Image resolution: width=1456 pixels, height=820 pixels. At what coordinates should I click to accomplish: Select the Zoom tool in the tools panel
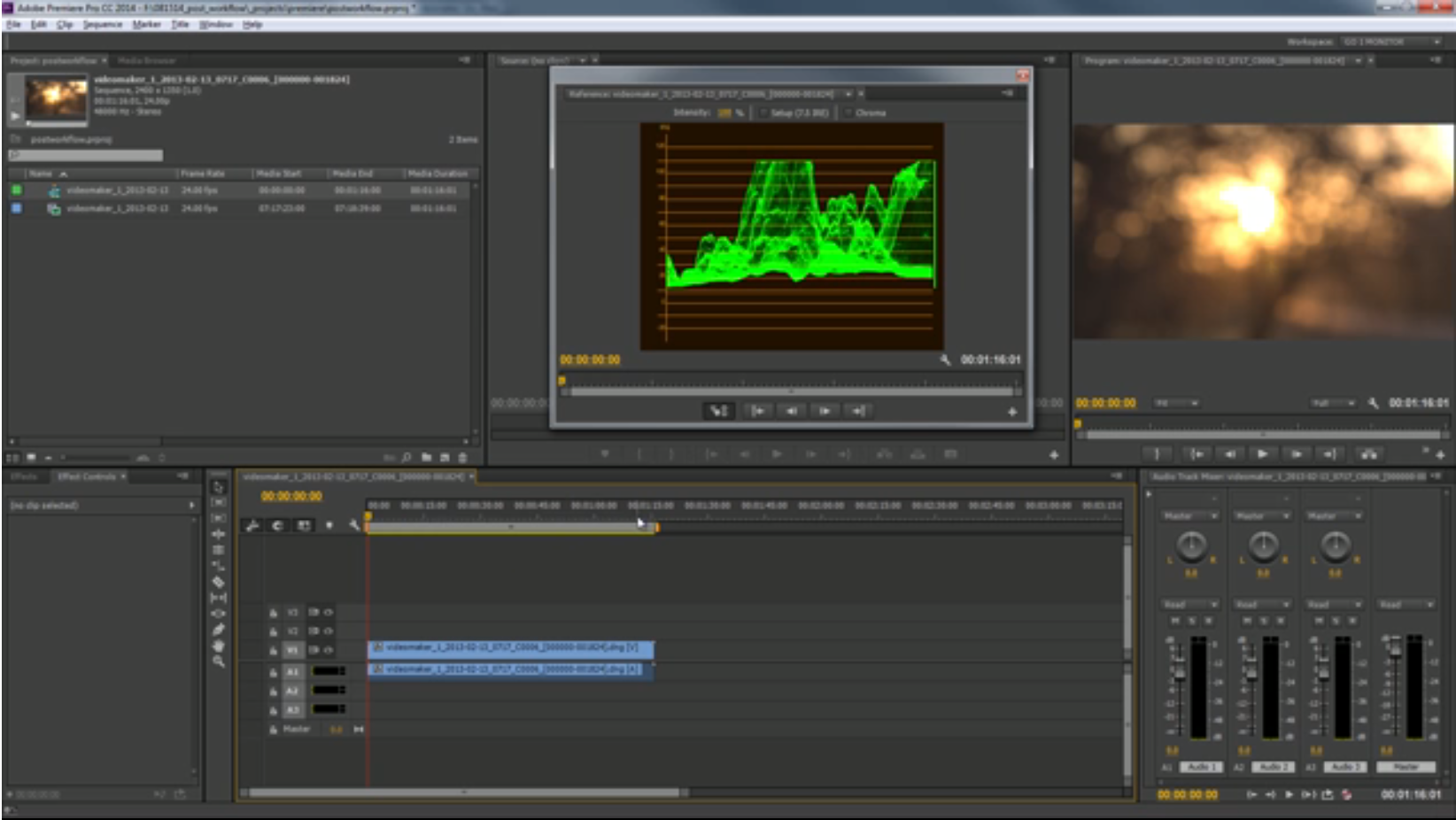[x=218, y=661]
